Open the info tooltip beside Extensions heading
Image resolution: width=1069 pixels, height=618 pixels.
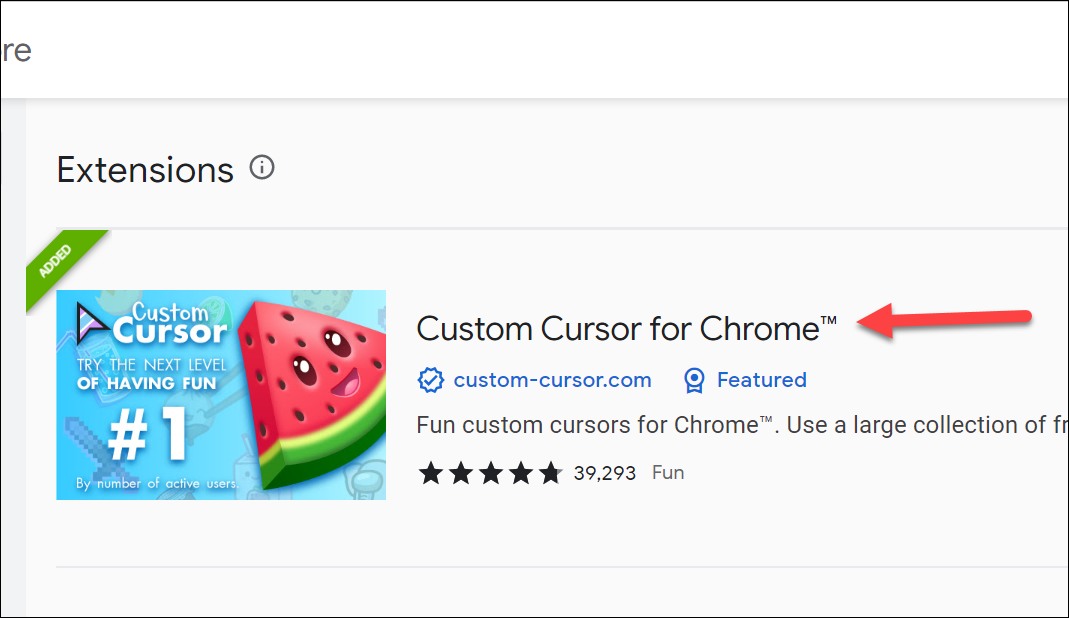[262, 167]
